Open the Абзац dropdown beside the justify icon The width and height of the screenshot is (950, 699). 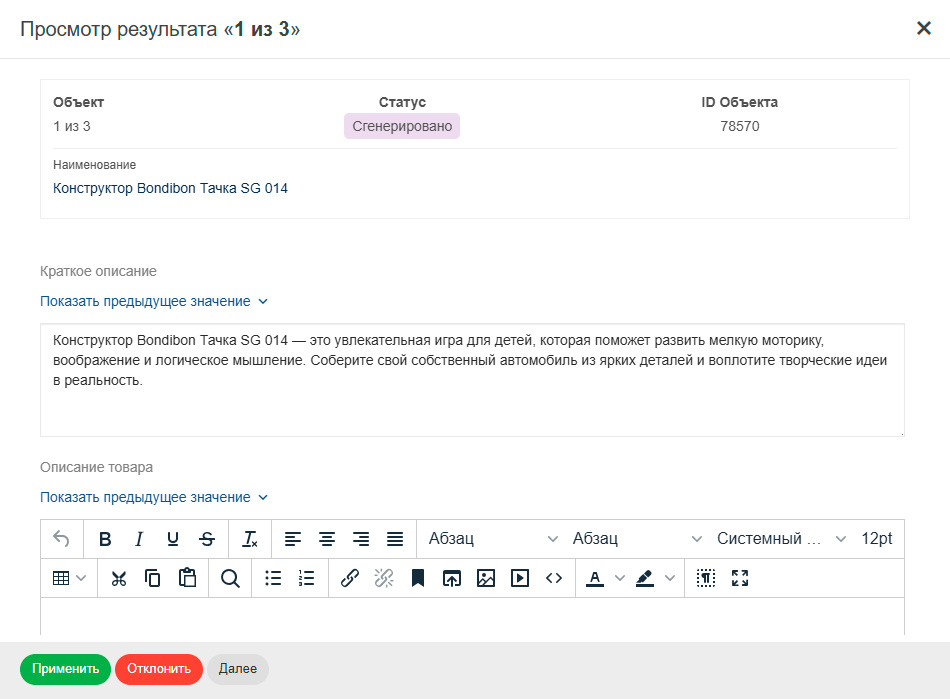click(493, 538)
